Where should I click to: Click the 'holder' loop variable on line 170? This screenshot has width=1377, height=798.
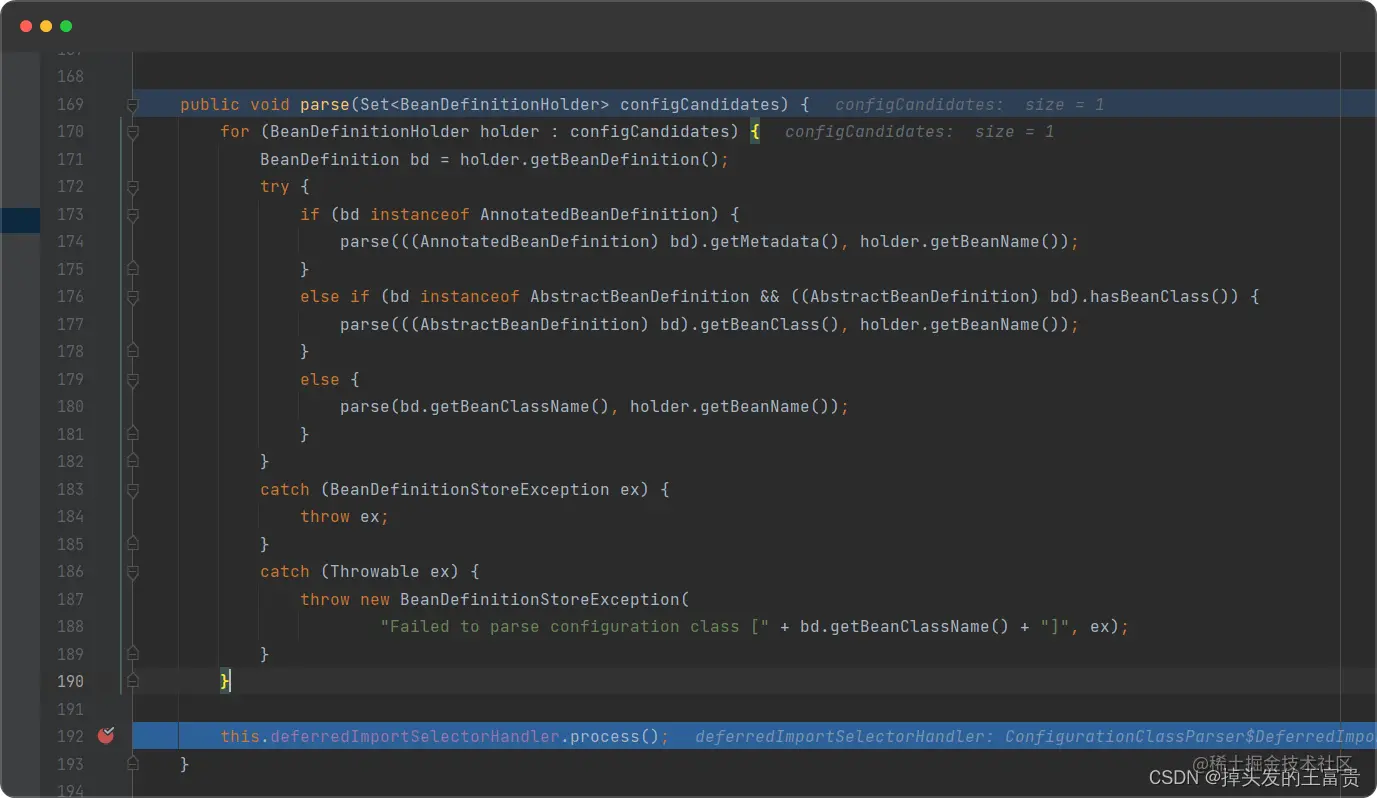510,132
